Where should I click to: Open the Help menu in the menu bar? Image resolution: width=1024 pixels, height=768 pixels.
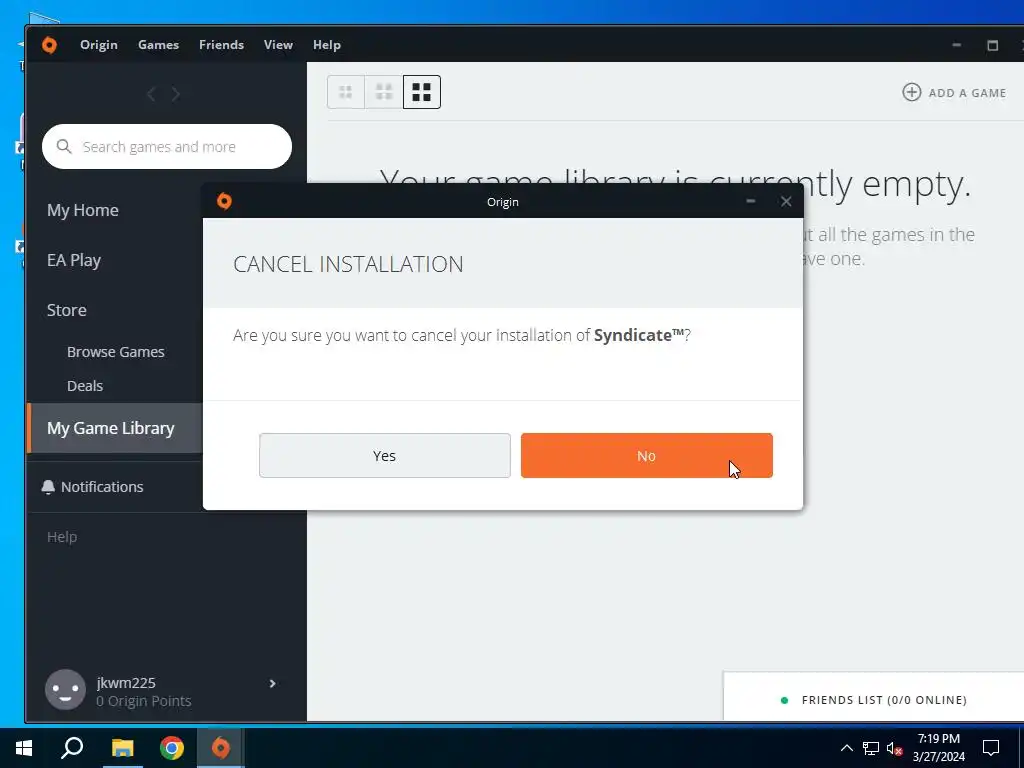pos(327,44)
